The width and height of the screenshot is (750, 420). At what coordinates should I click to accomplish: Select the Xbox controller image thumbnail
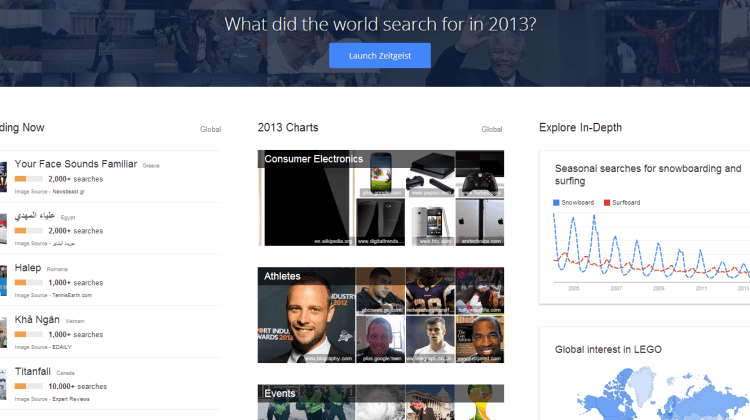(480, 174)
